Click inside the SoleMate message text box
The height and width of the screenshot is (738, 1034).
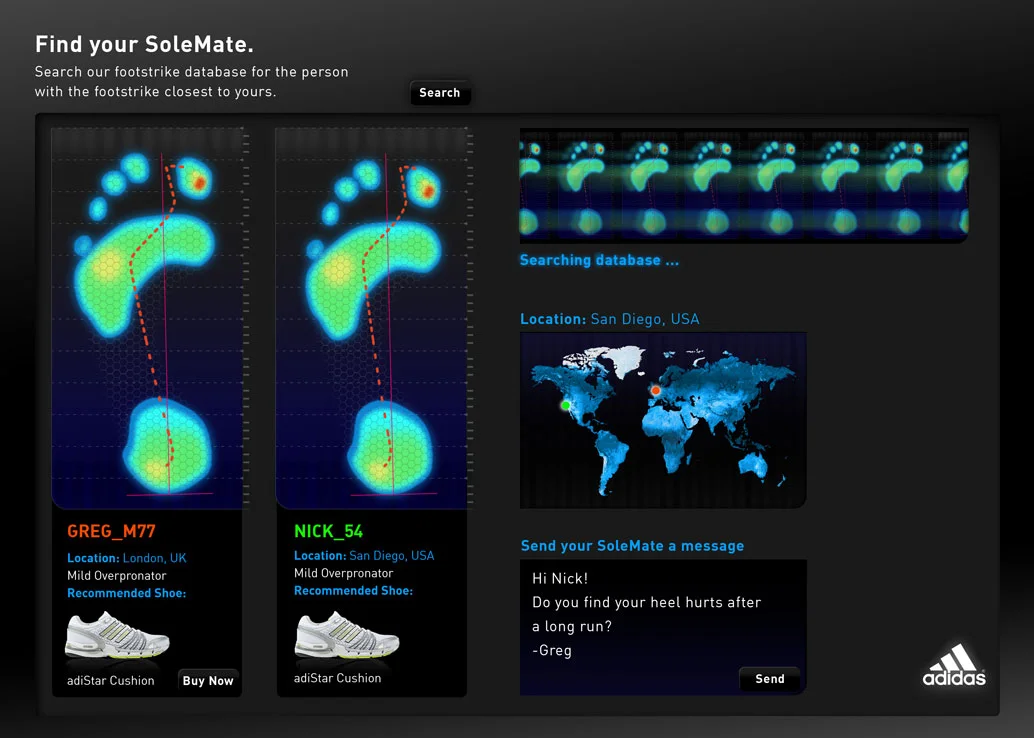click(663, 627)
